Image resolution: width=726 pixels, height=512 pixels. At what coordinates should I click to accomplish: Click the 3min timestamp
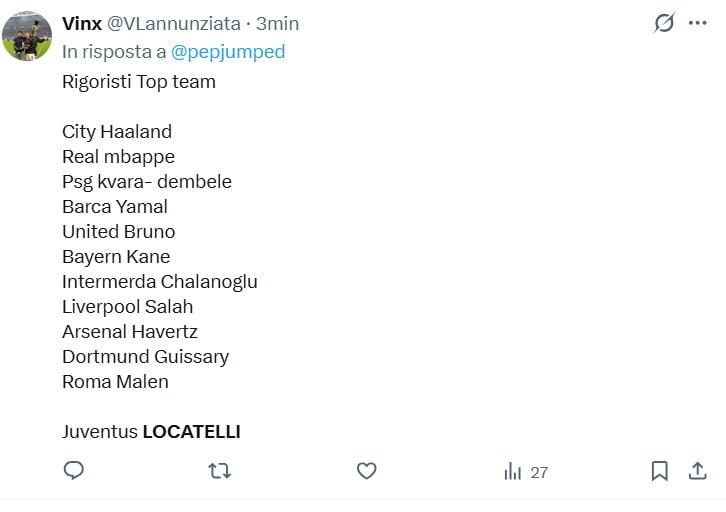tap(277, 23)
